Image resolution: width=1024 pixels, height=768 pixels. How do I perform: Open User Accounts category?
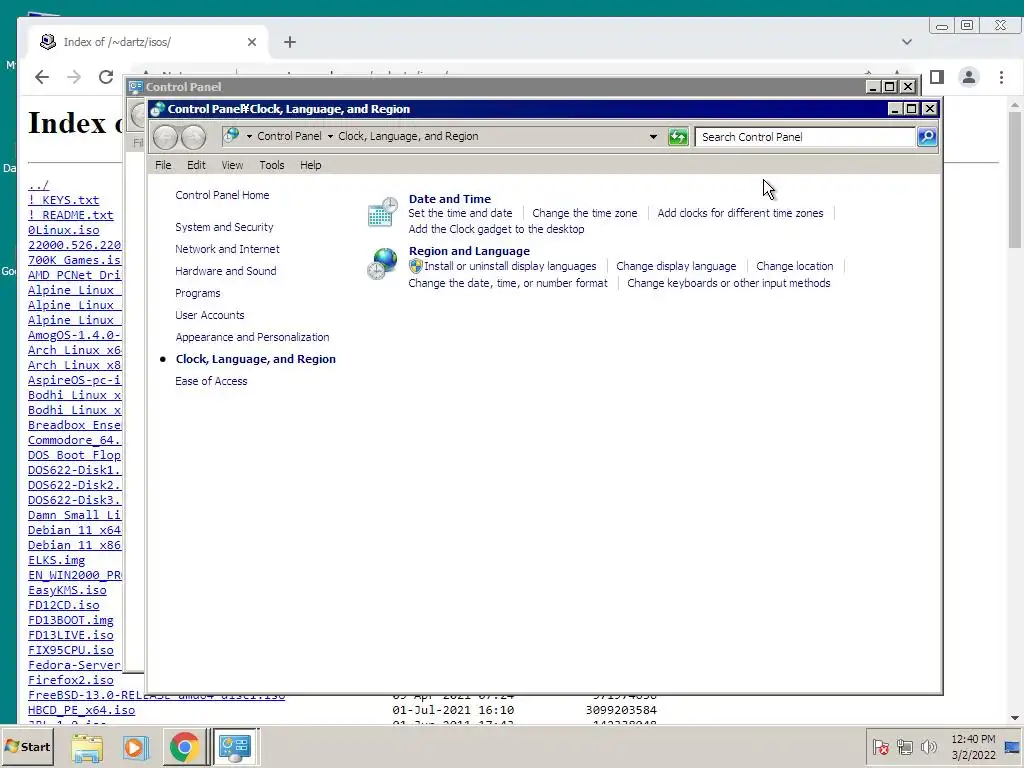[x=210, y=315]
